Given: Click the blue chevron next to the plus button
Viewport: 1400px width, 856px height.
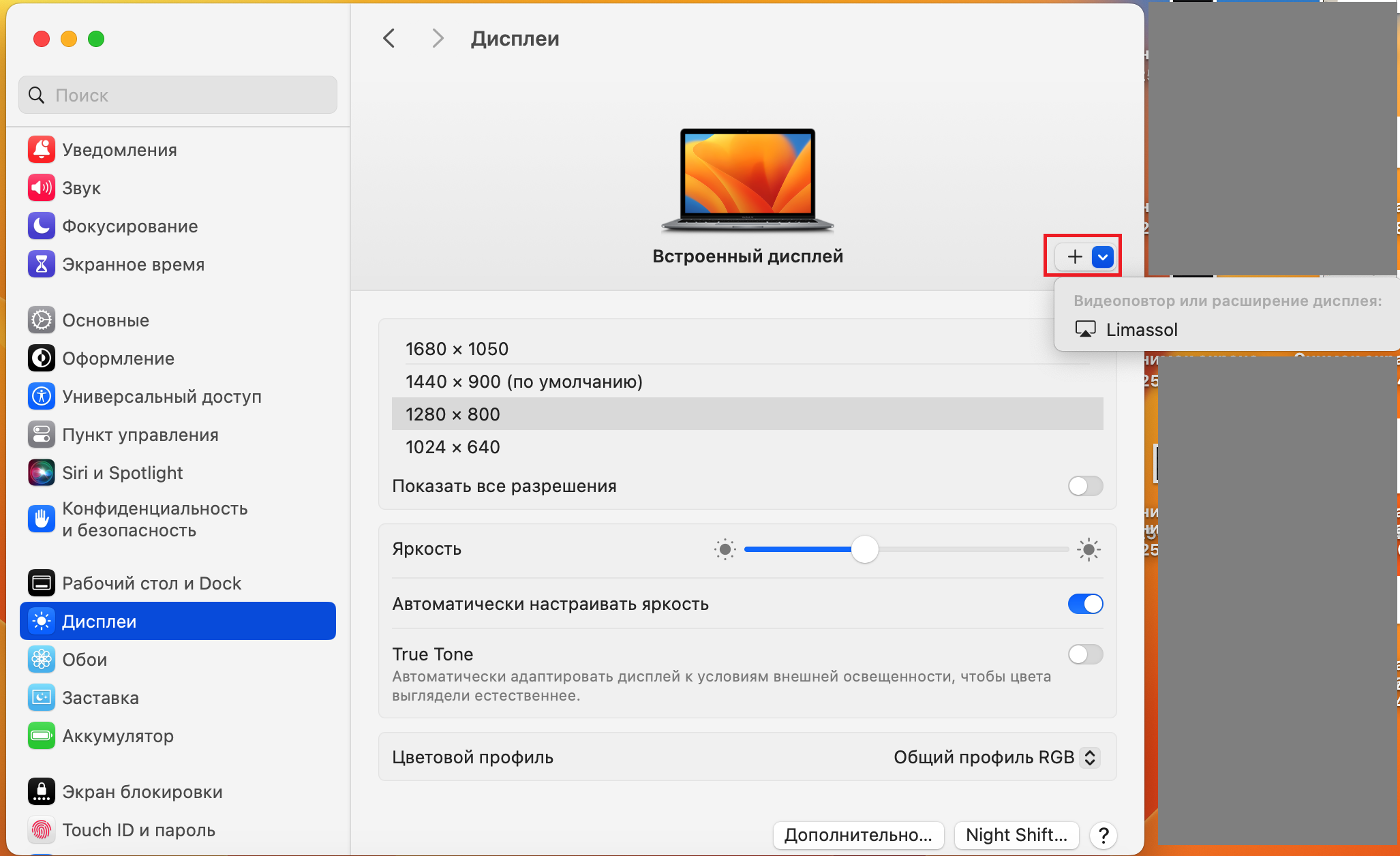Looking at the screenshot, I should (x=1103, y=257).
